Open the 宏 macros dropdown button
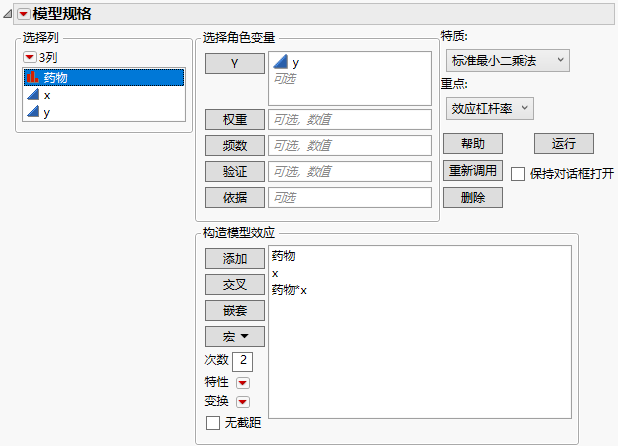Image resolution: width=618 pixels, height=446 pixels. pyautogui.click(x=235, y=336)
